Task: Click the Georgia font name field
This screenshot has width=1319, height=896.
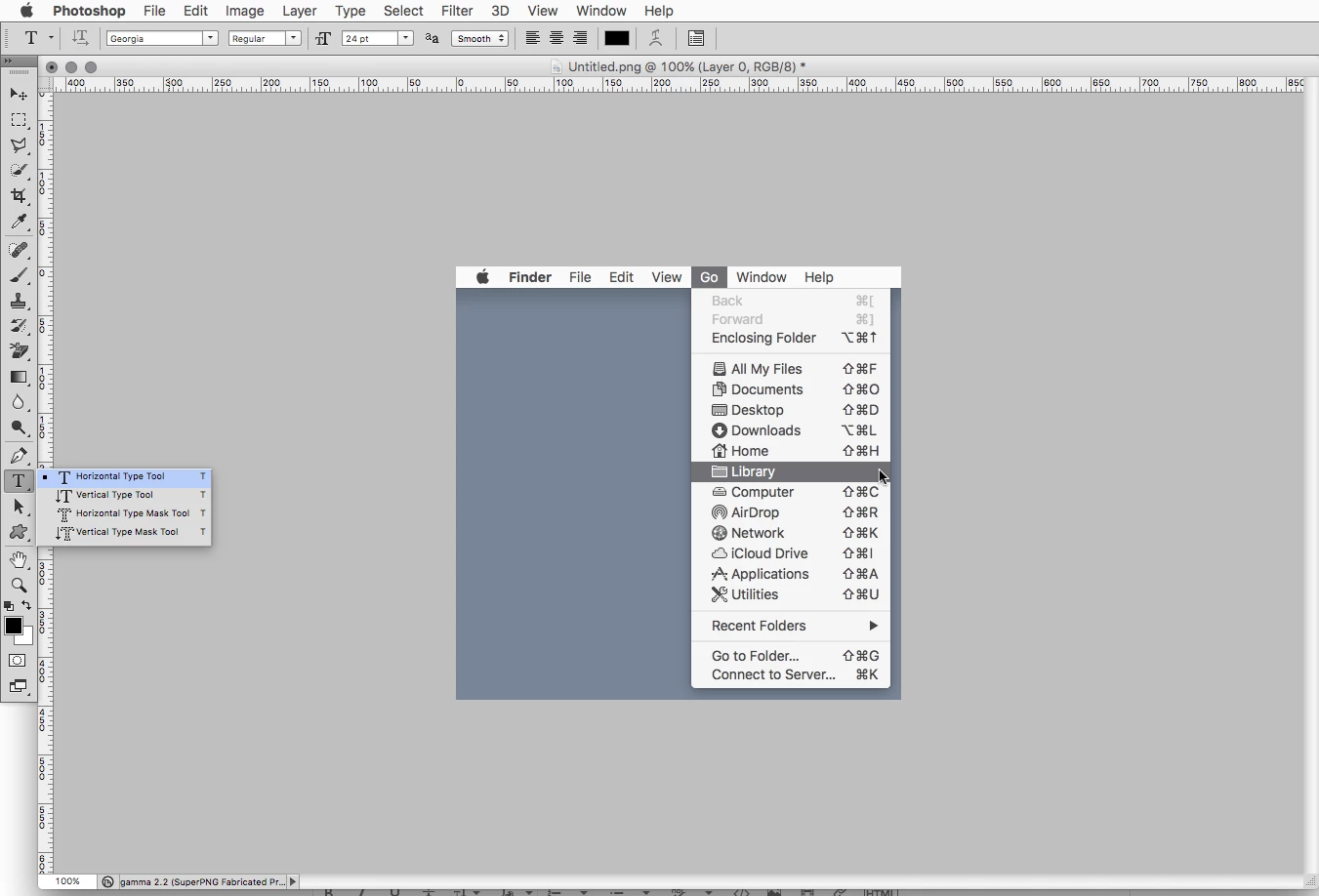Action: (x=154, y=38)
